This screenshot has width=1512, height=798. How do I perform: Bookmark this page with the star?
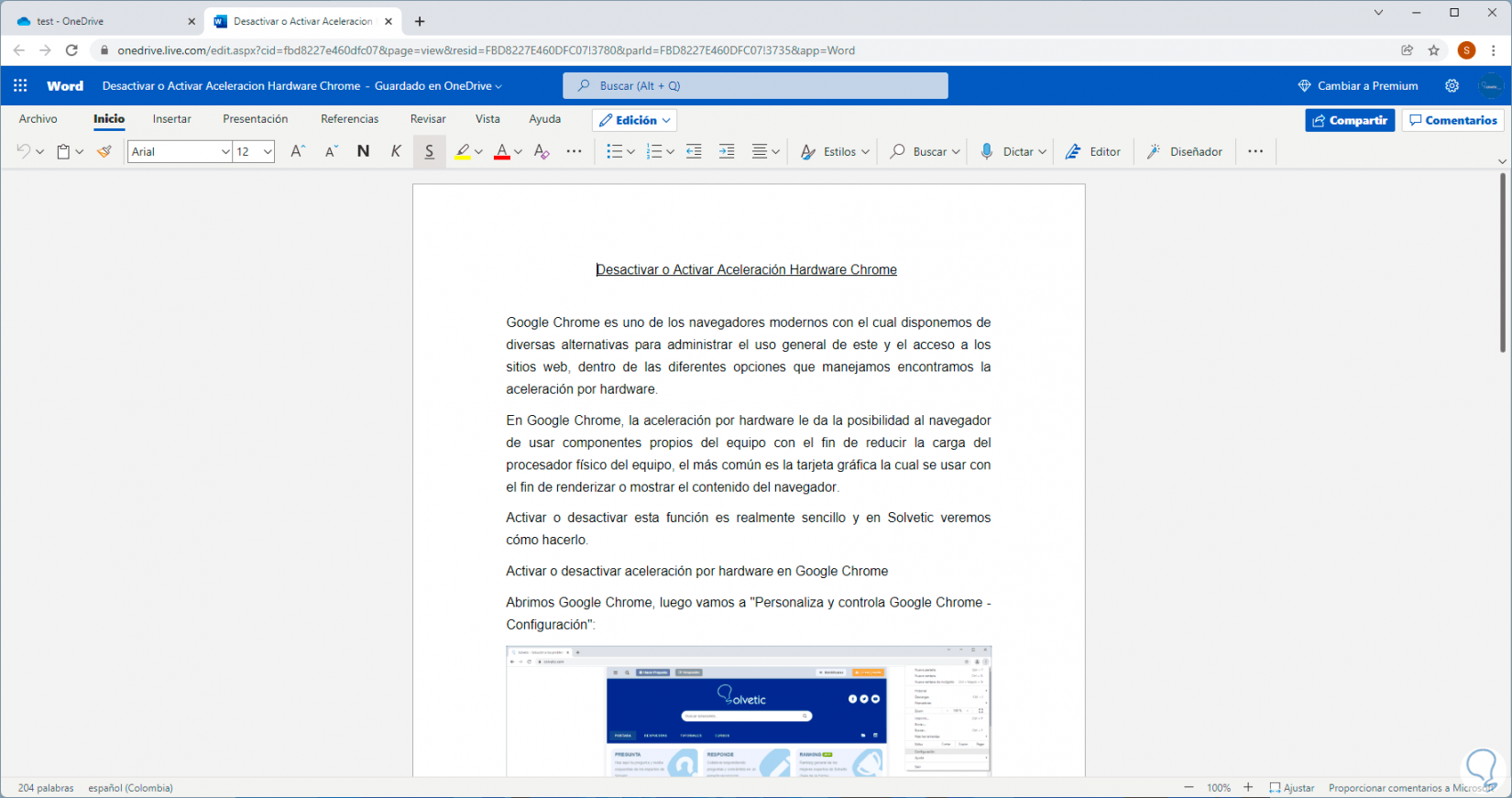click(1434, 50)
